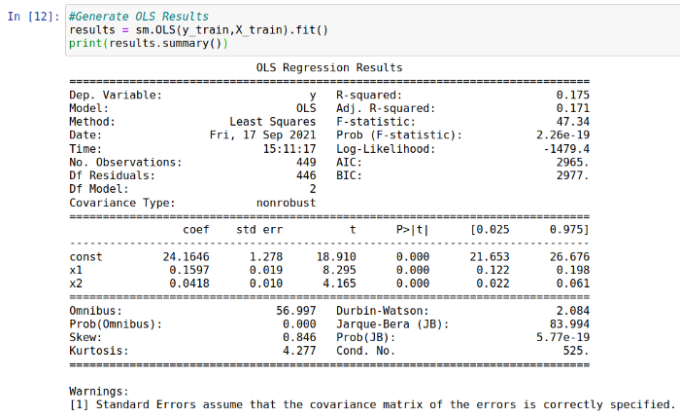Click Cond. No. value 525.

tap(576, 351)
